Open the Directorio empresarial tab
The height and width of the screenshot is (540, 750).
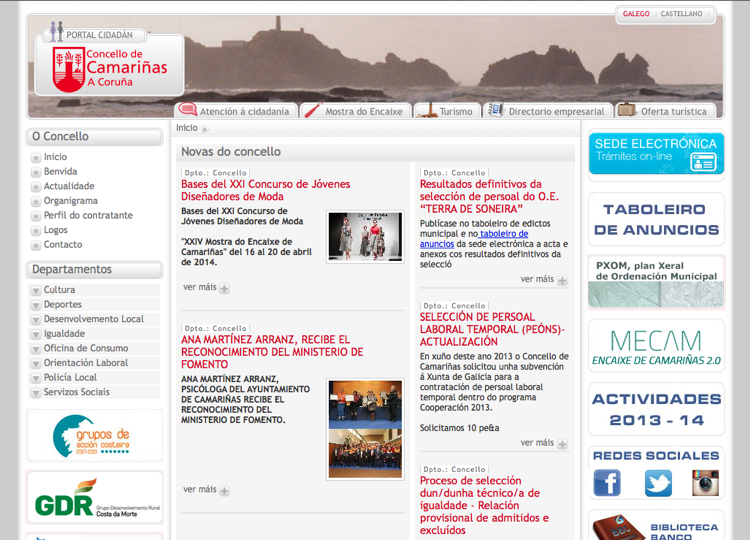[548, 110]
